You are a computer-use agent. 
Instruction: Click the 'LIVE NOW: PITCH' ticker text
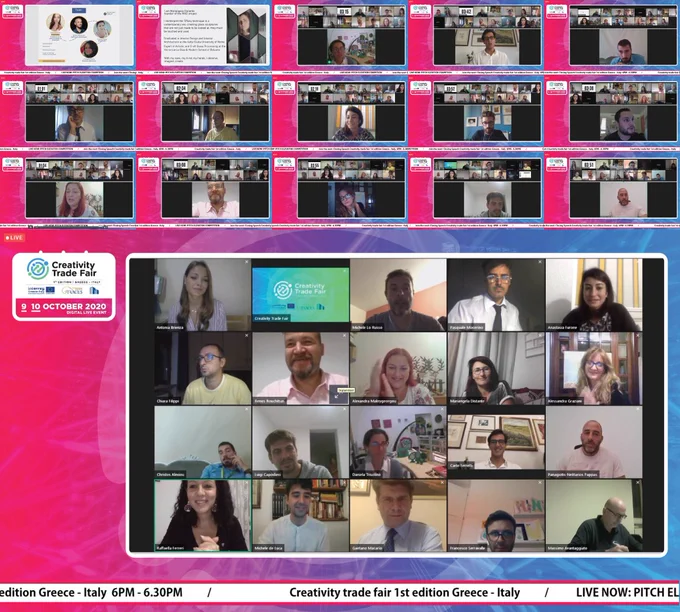[x=620, y=592]
